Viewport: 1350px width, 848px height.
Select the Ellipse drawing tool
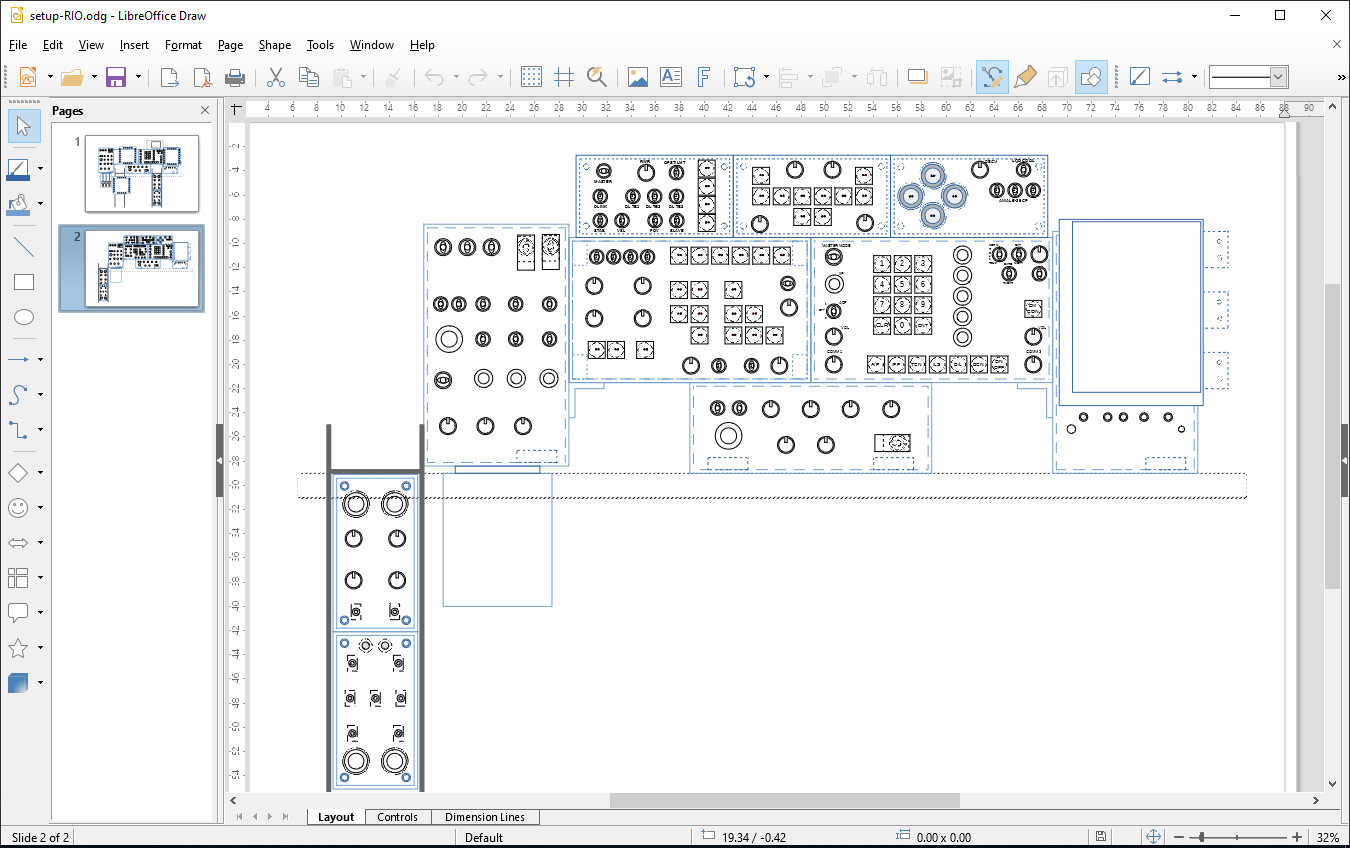tap(24, 318)
